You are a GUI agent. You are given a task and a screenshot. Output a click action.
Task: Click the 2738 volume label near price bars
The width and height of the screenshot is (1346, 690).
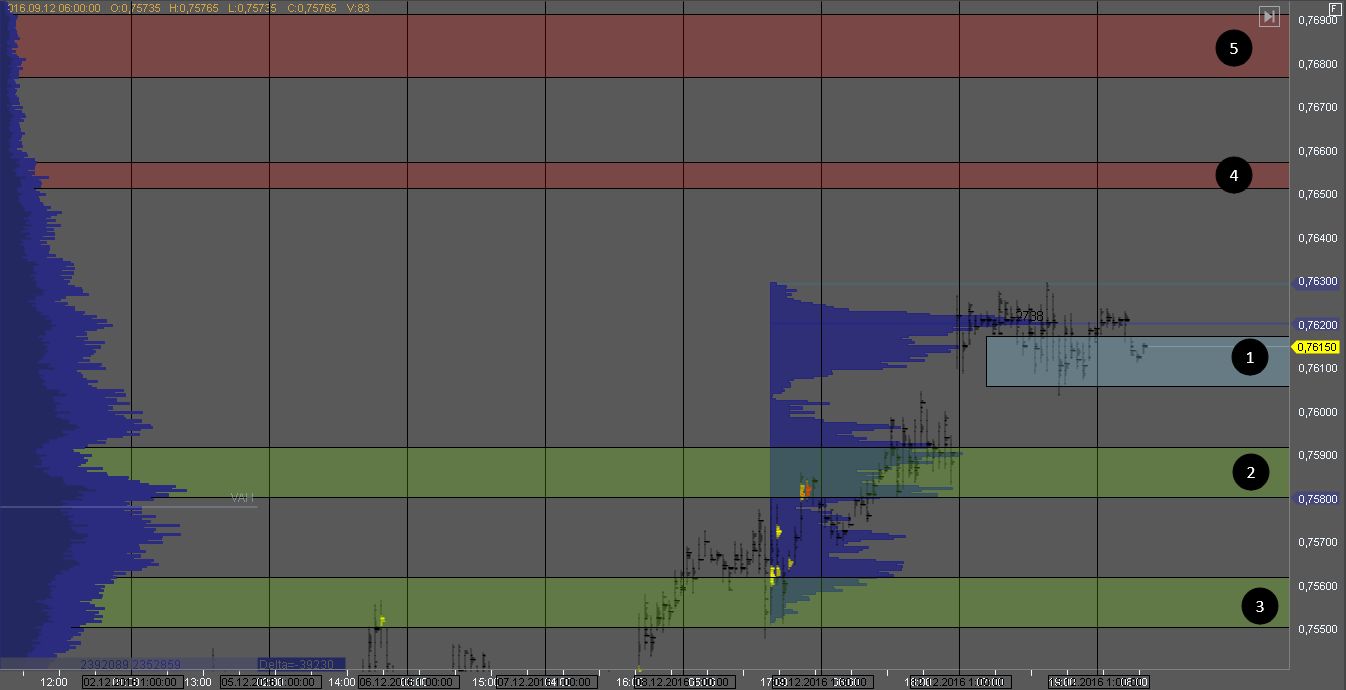pos(1029,316)
